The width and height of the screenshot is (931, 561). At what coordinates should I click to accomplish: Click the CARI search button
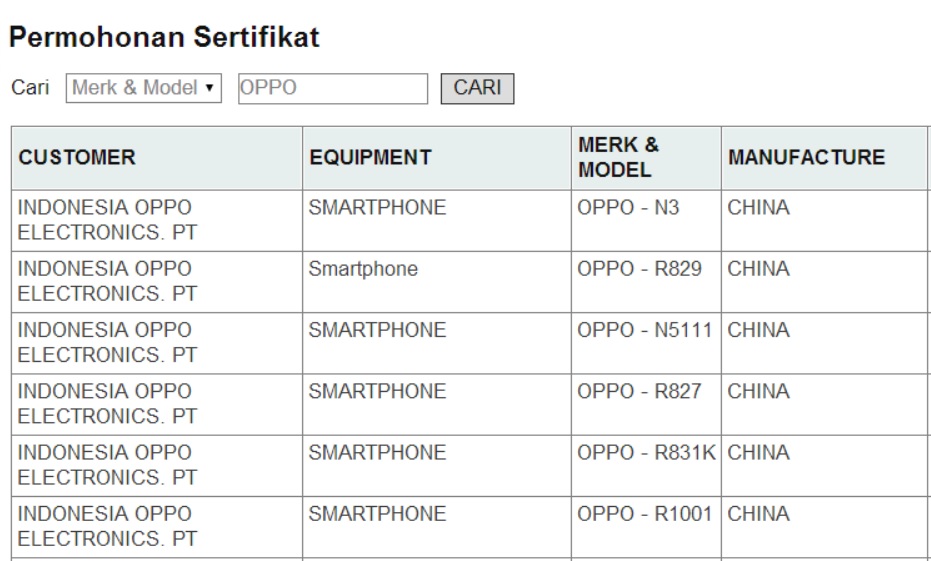point(477,88)
